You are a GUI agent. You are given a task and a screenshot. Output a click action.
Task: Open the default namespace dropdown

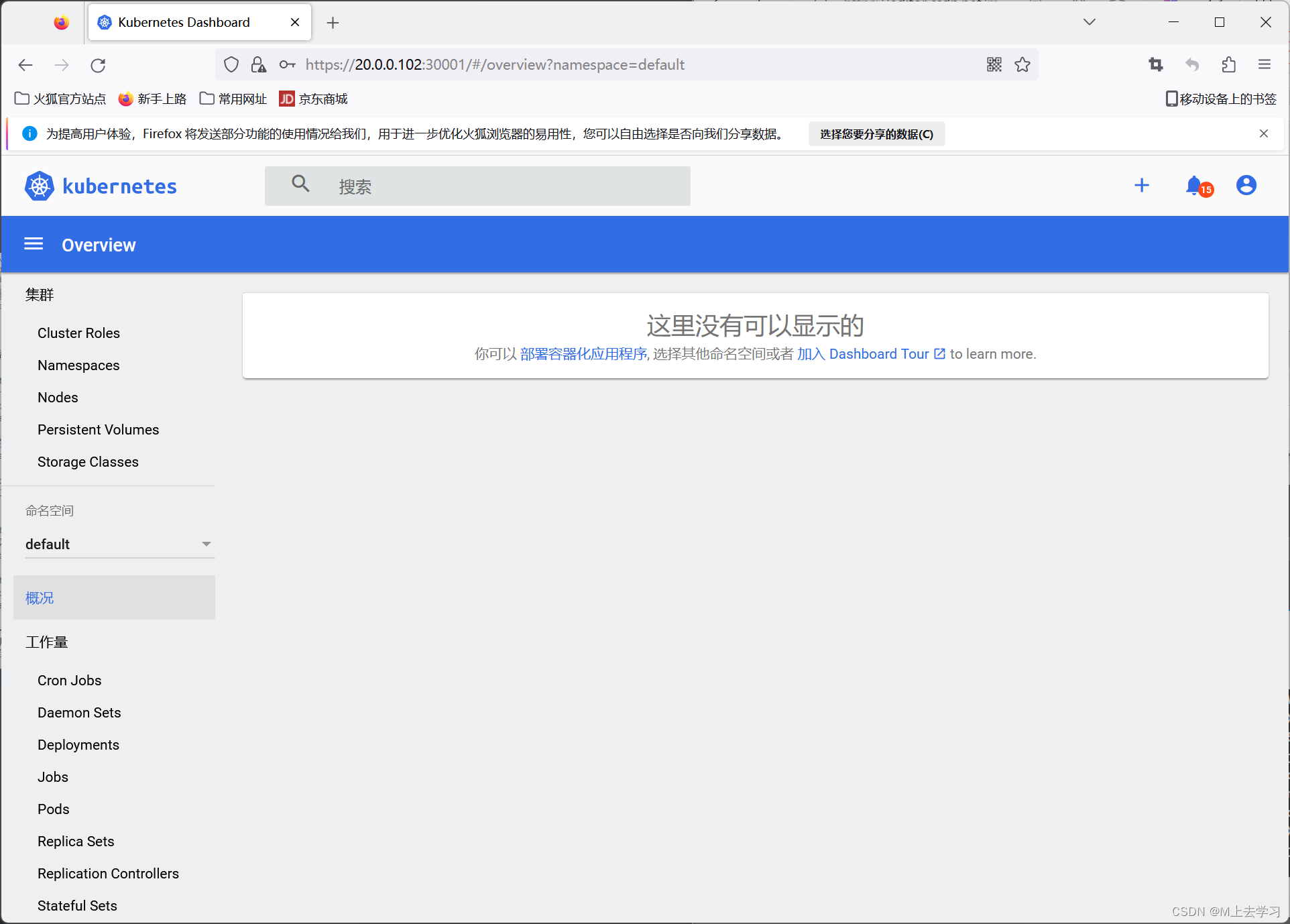point(119,544)
